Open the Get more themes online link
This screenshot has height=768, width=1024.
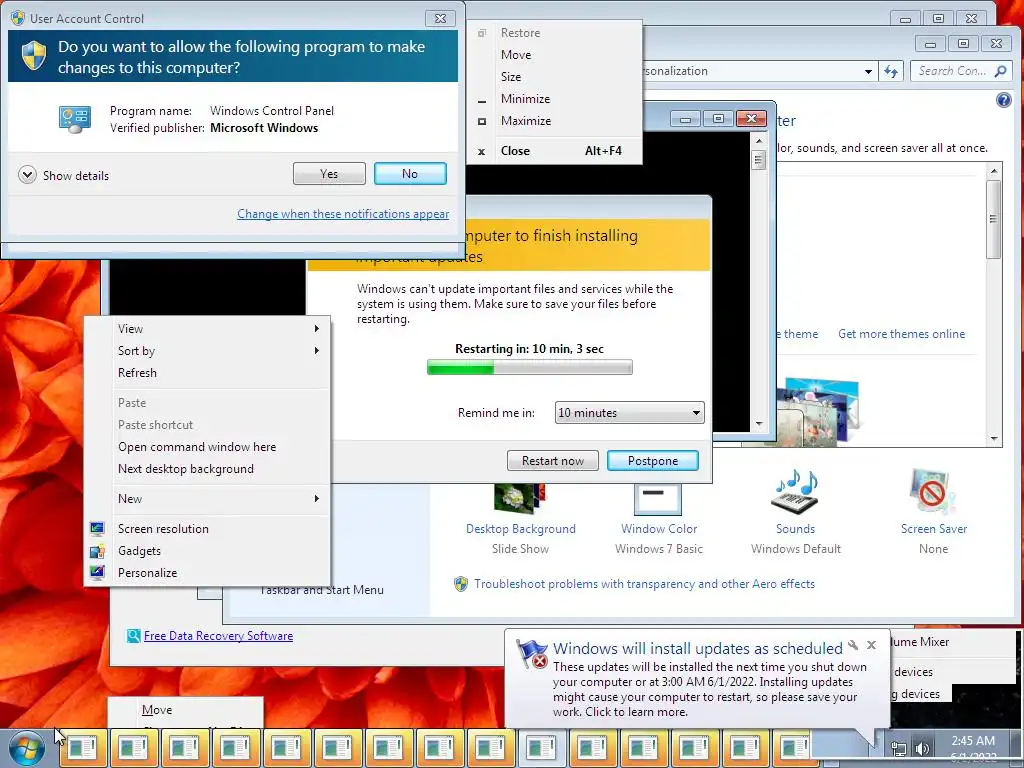tap(901, 334)
